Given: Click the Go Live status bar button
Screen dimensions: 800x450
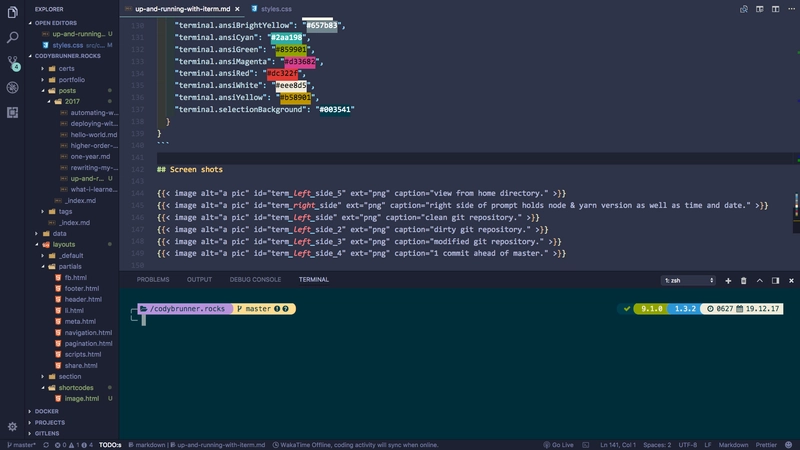Looking at the screenshot, I should tap(558, 445).
